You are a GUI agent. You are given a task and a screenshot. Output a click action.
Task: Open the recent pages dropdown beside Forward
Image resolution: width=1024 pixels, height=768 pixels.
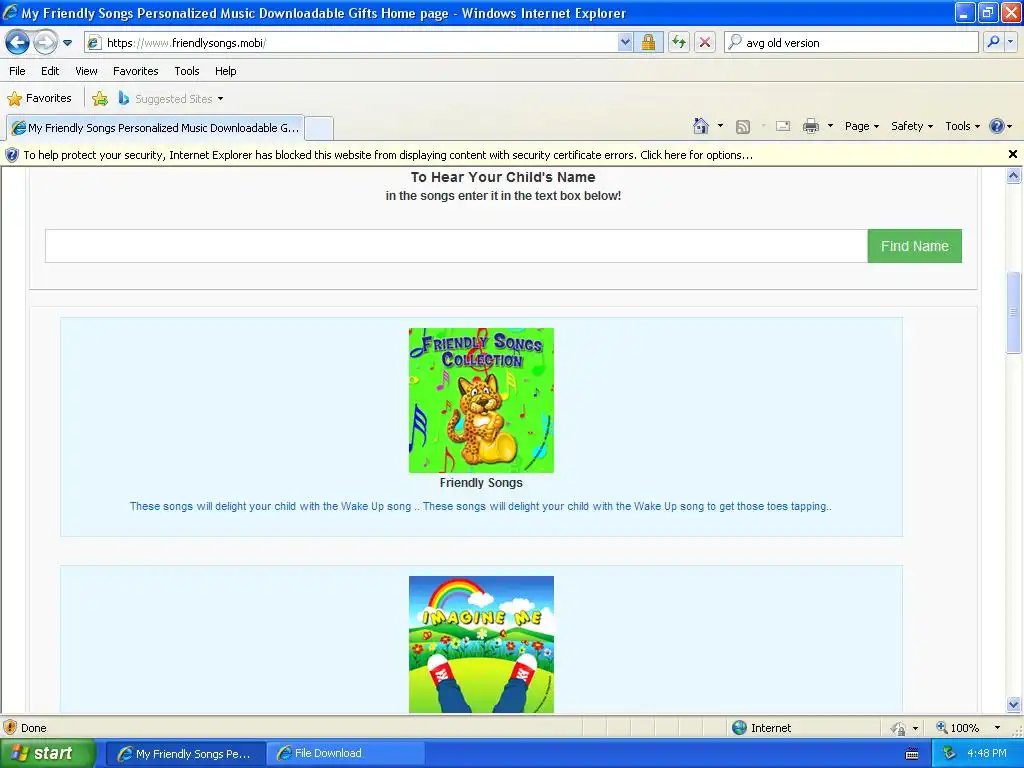(x=67, y=43)
